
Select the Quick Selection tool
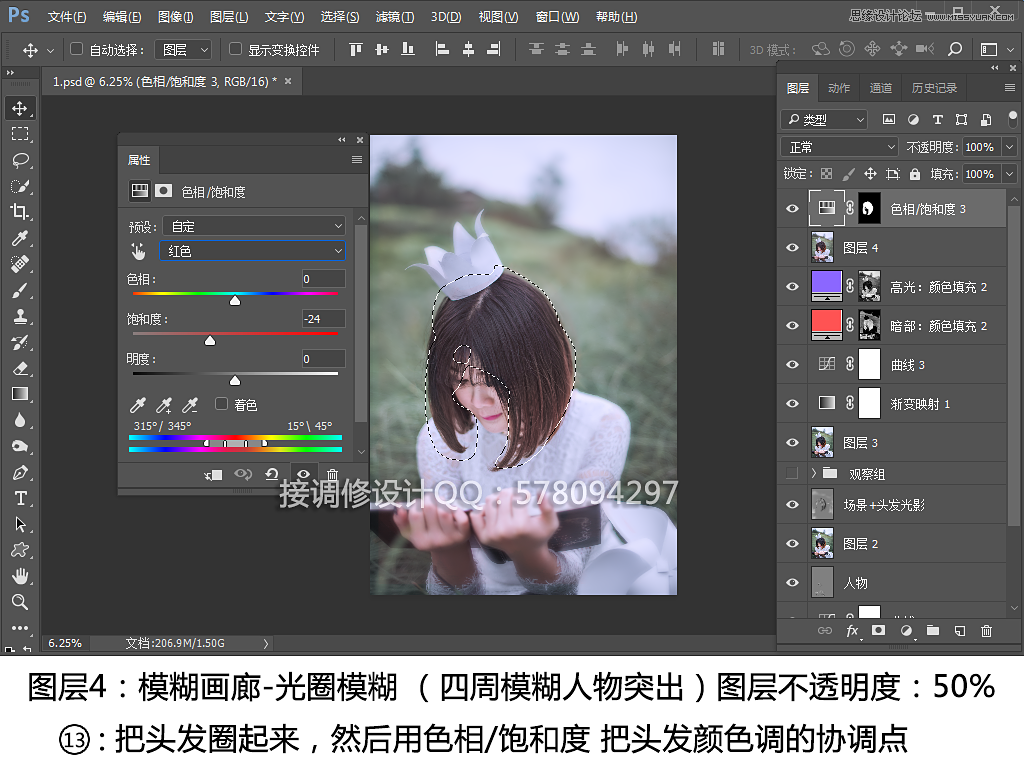click(20, 186)
